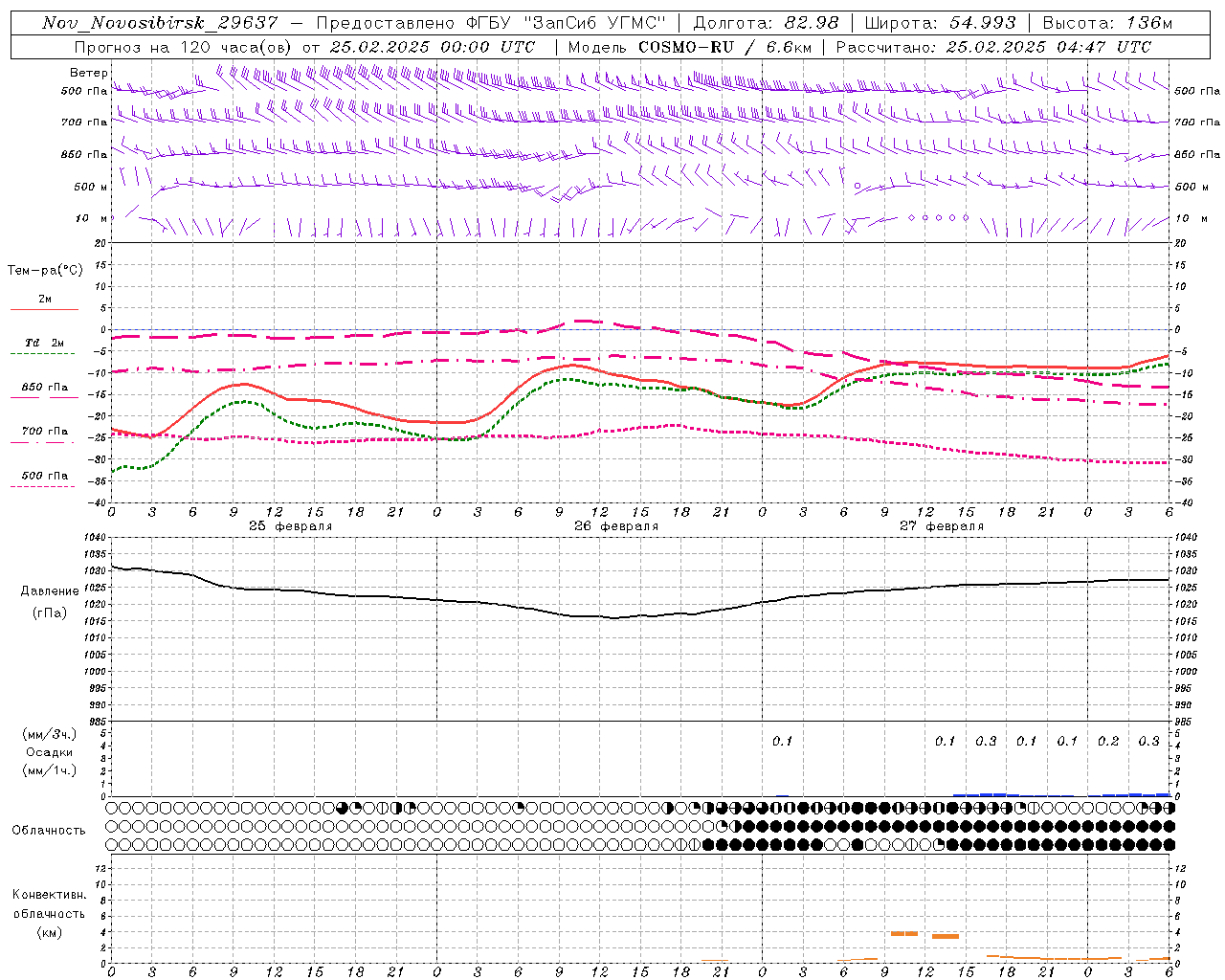This screenshot has height=980, width=1225.
Task: Click the 700 гПа temperature legend label
Action: coord(45,432)
